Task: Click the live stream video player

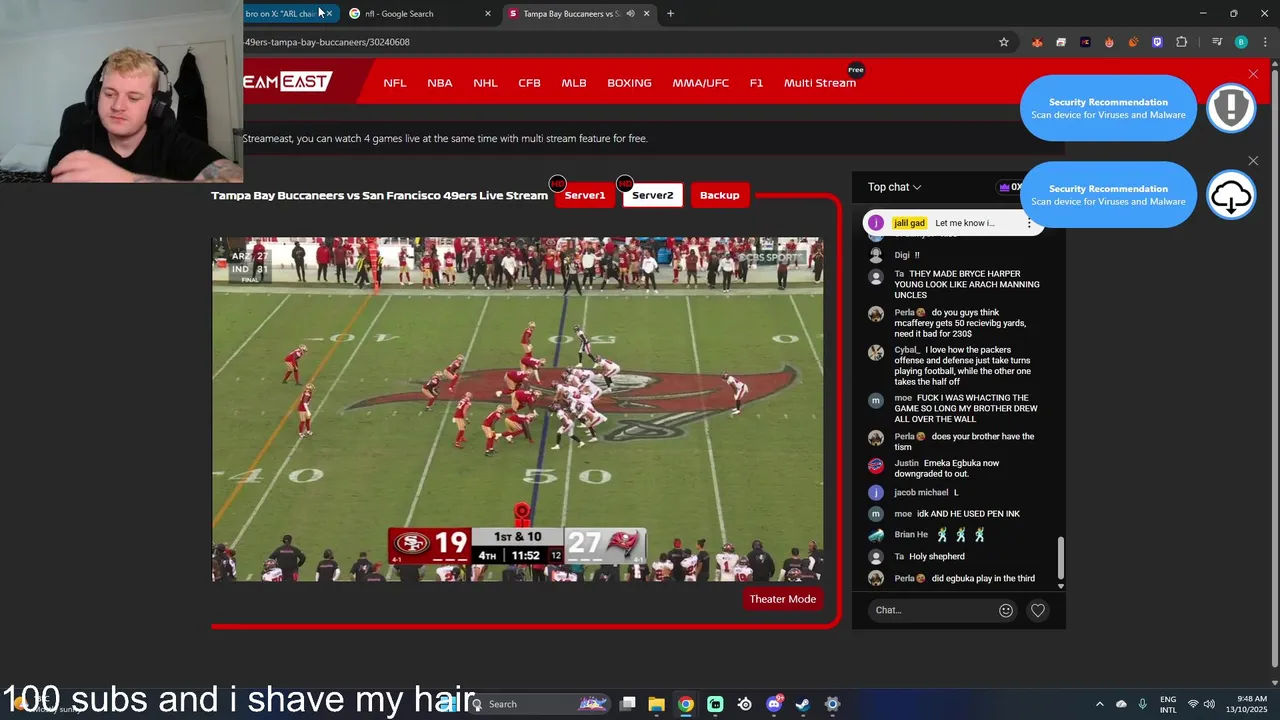Action: (x=518, y=409)
